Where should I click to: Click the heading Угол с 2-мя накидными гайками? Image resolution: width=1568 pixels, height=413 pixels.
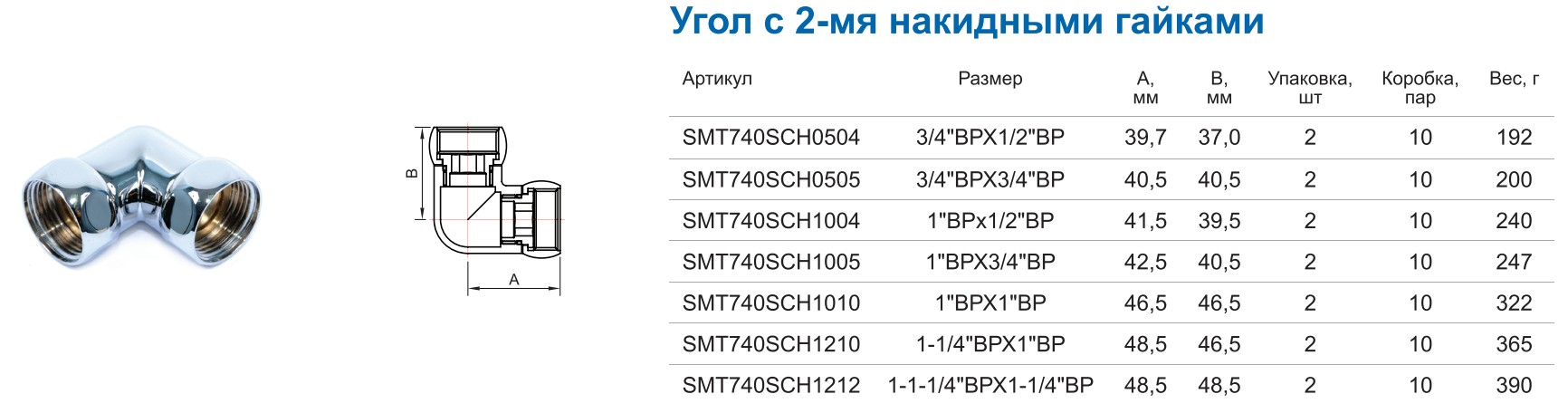967,21
